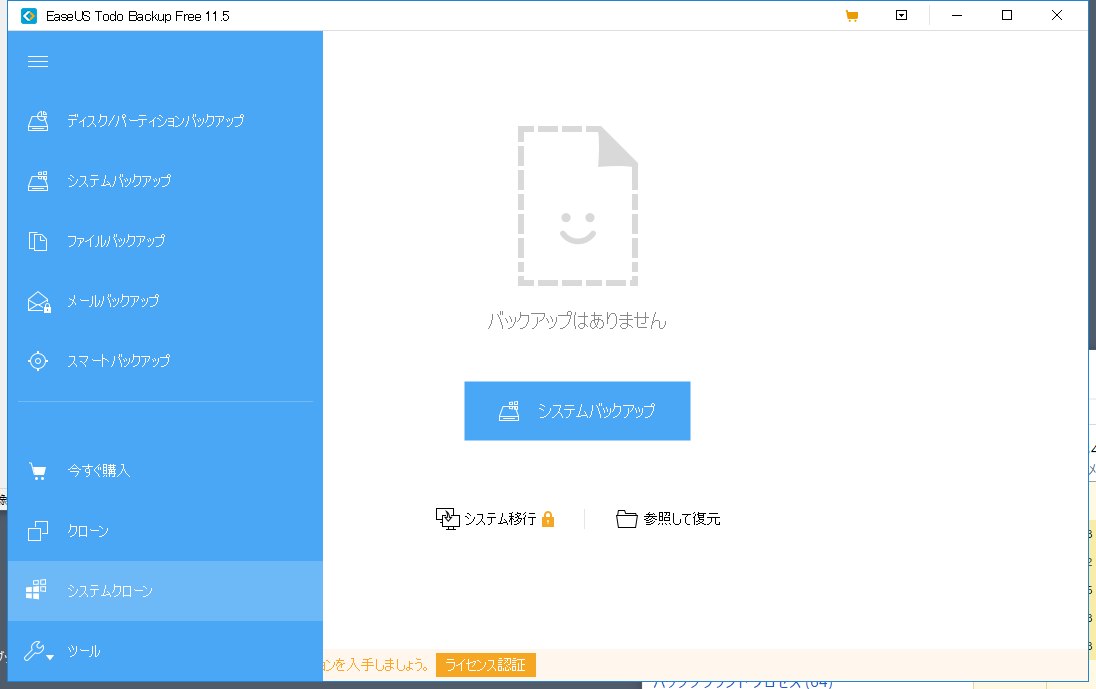Open システムバックアップ from the sidebar icon
Image resolution: width=1096 pixels, height=689 pixels.
[37, 180]
